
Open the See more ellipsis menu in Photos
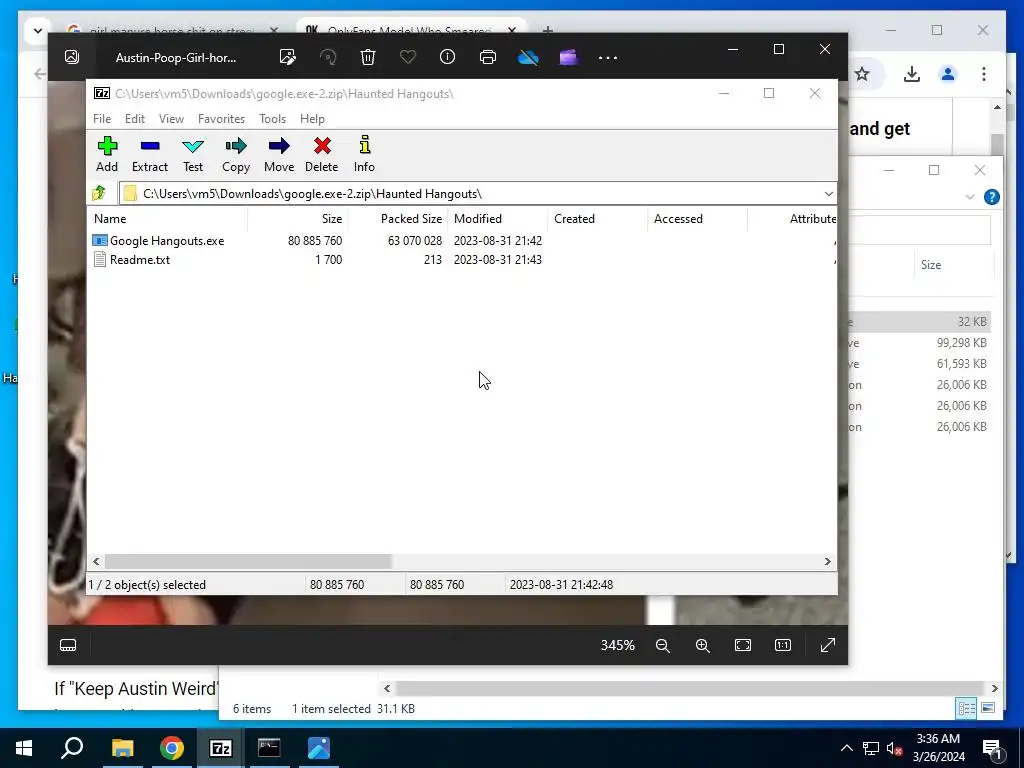click(608, 57)
